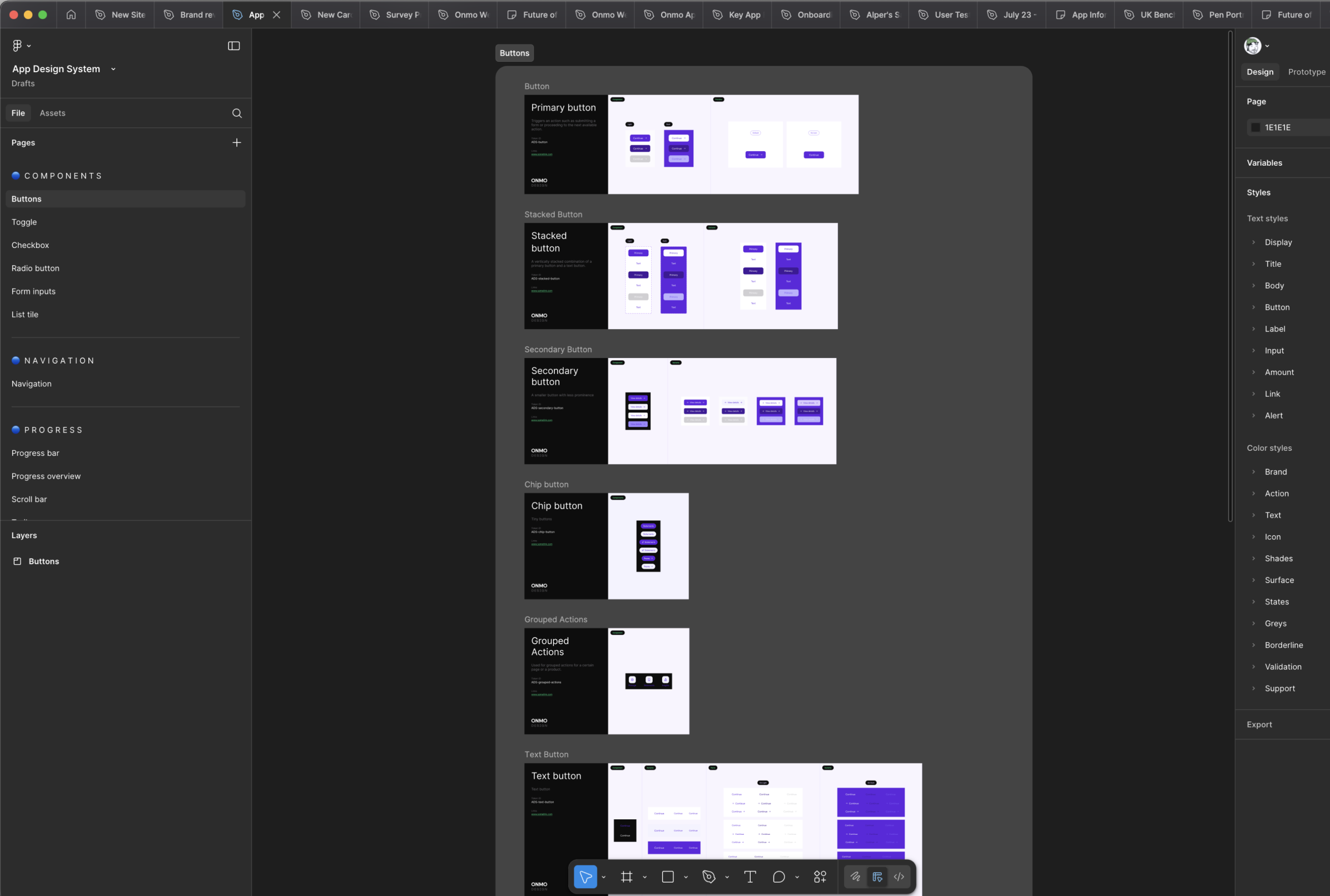Open the Actions resources icon
This screenshot has width=1330, height=896.
(819, 876)
